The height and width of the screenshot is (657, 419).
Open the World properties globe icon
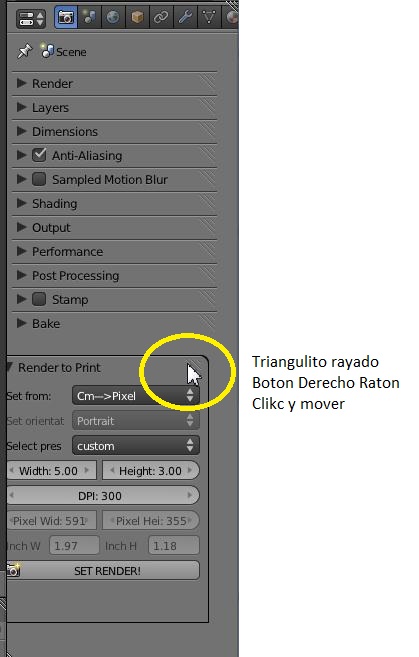pyautogui.click(x=113, y=18)
